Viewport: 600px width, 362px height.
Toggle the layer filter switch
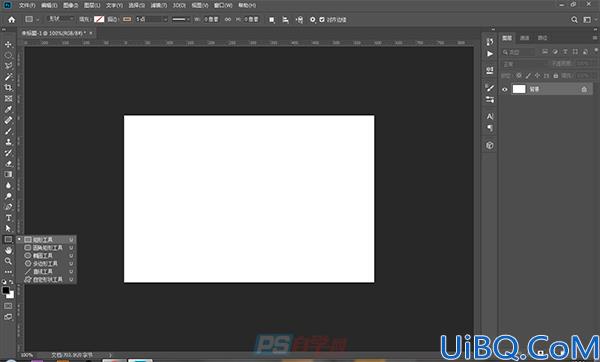[x=596, y=51]
